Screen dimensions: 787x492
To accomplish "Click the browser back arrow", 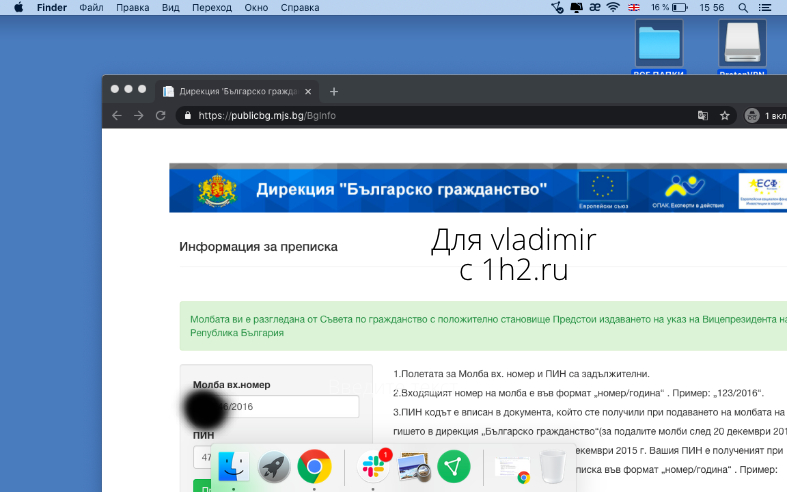I will 116,116.
